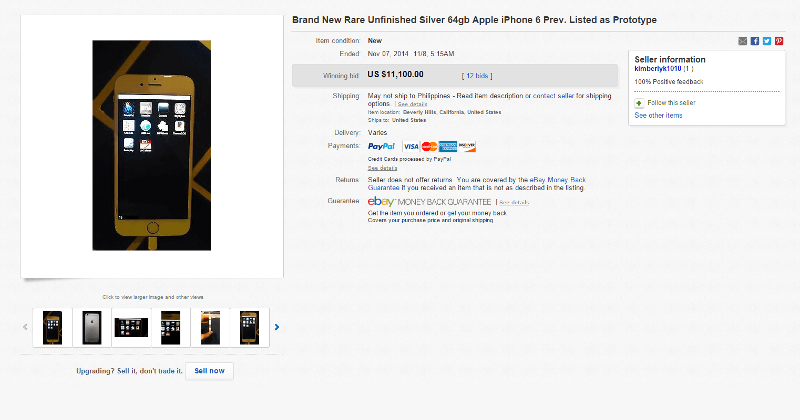Pin listing on Pinterest
The image size is (800, 420).
[778, 41]
